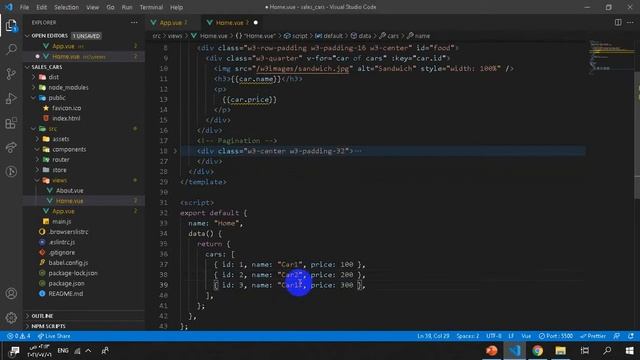The height and width of the screenshot is (360, 640).
Task: Open the Live Share activity bar icon
Action: (x=11, y=147)
